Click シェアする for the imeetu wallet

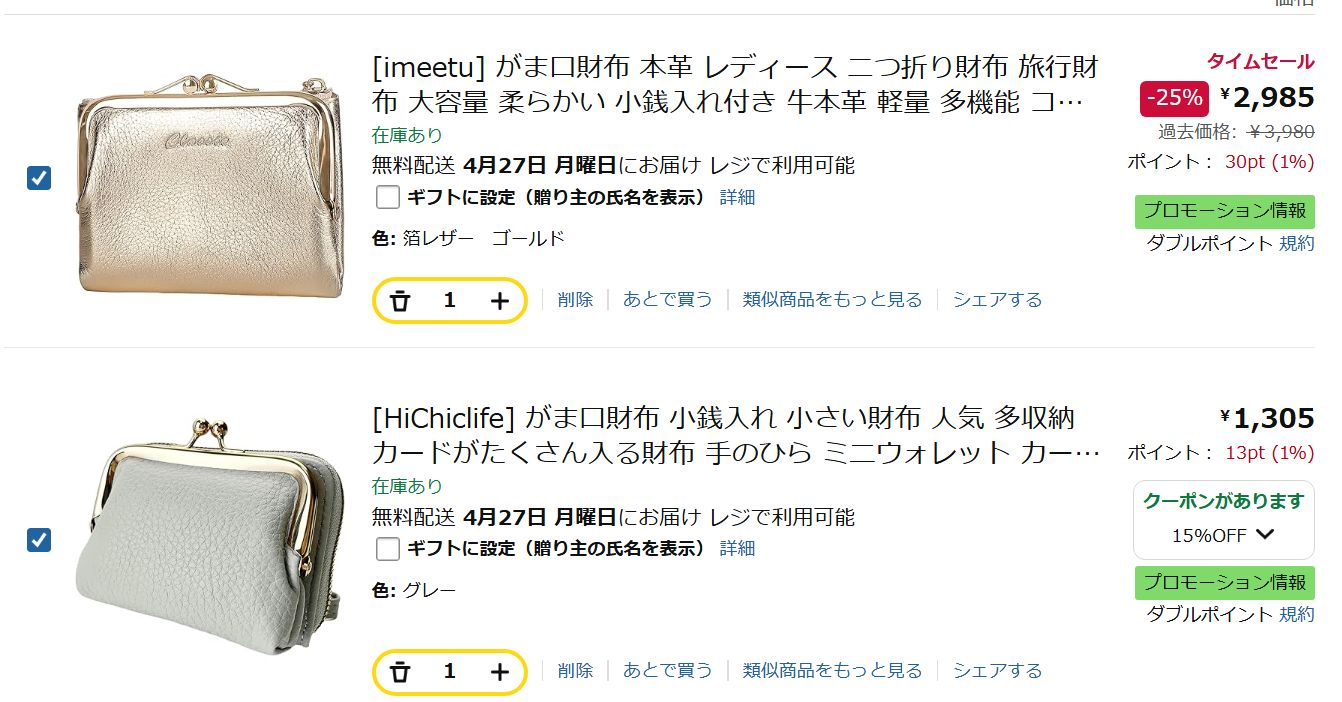(997, 300)
